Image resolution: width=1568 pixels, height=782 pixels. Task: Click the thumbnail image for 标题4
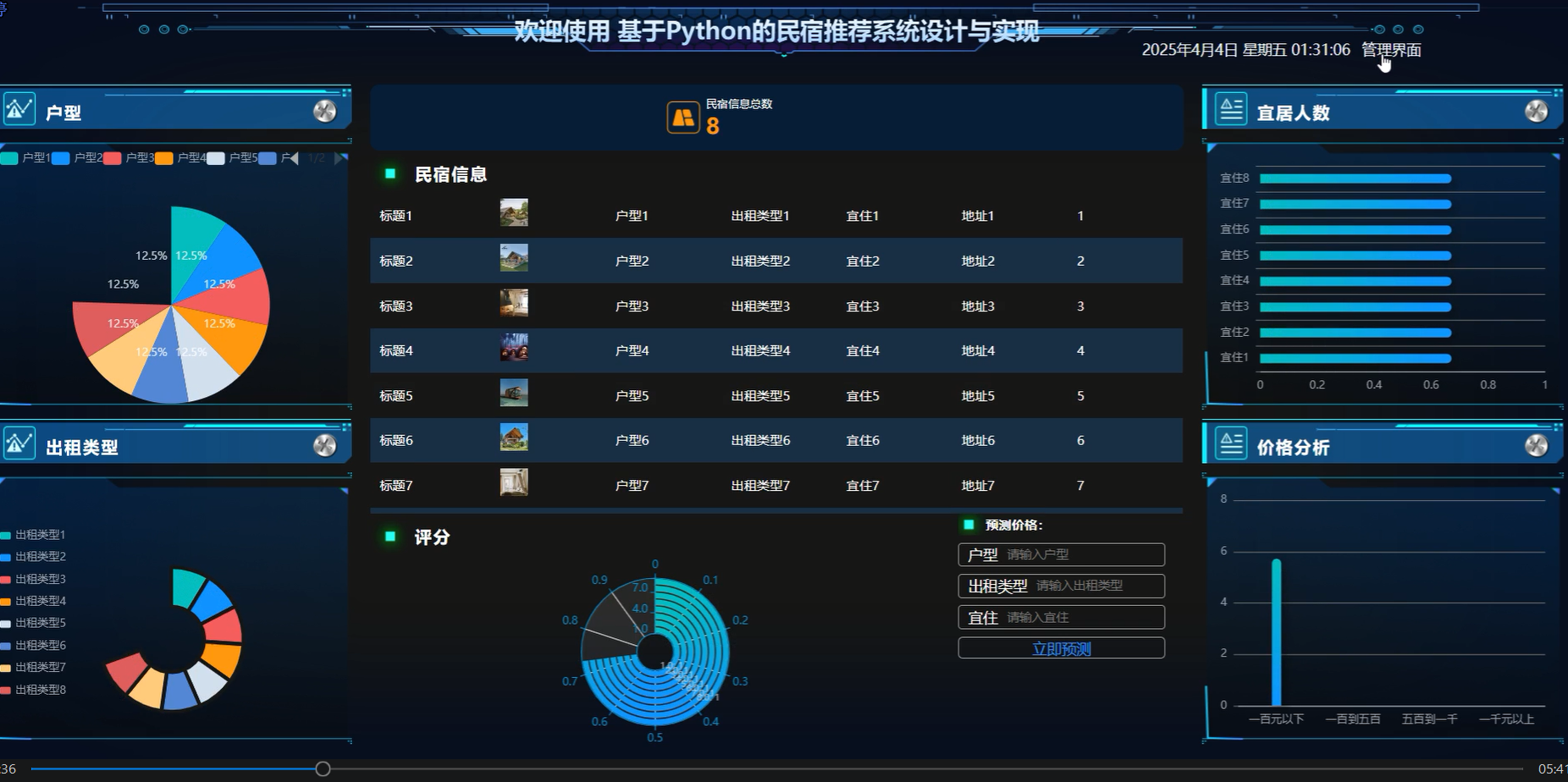tap(514, 348)
